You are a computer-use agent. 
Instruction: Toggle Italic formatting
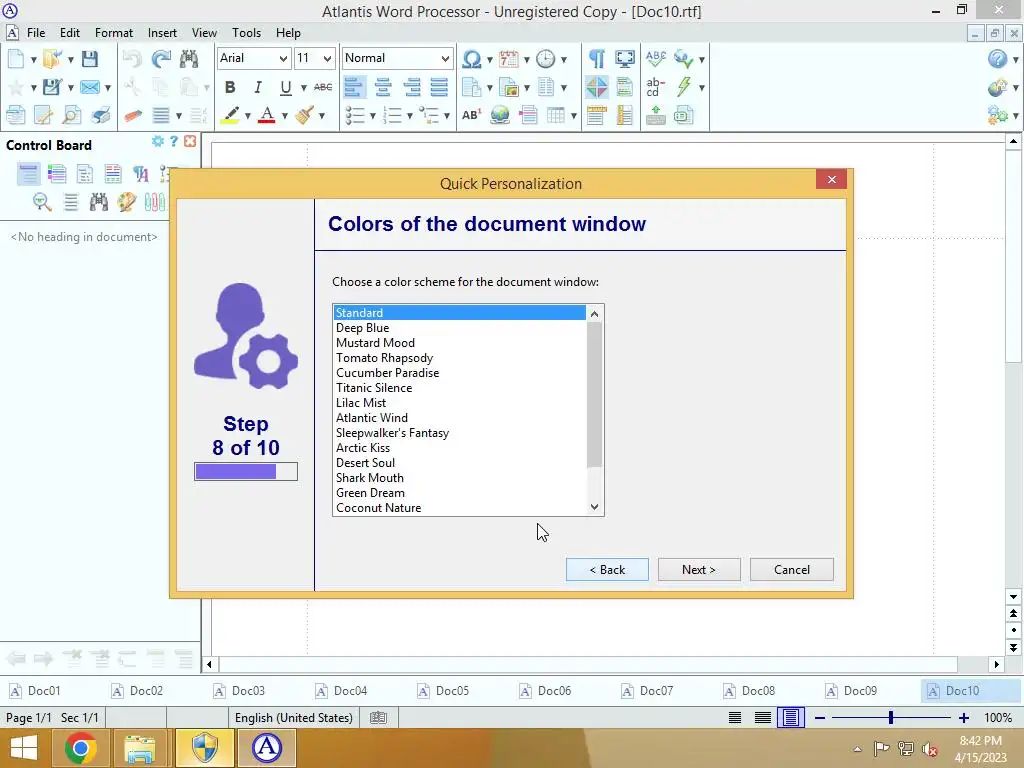pos(258,87)
